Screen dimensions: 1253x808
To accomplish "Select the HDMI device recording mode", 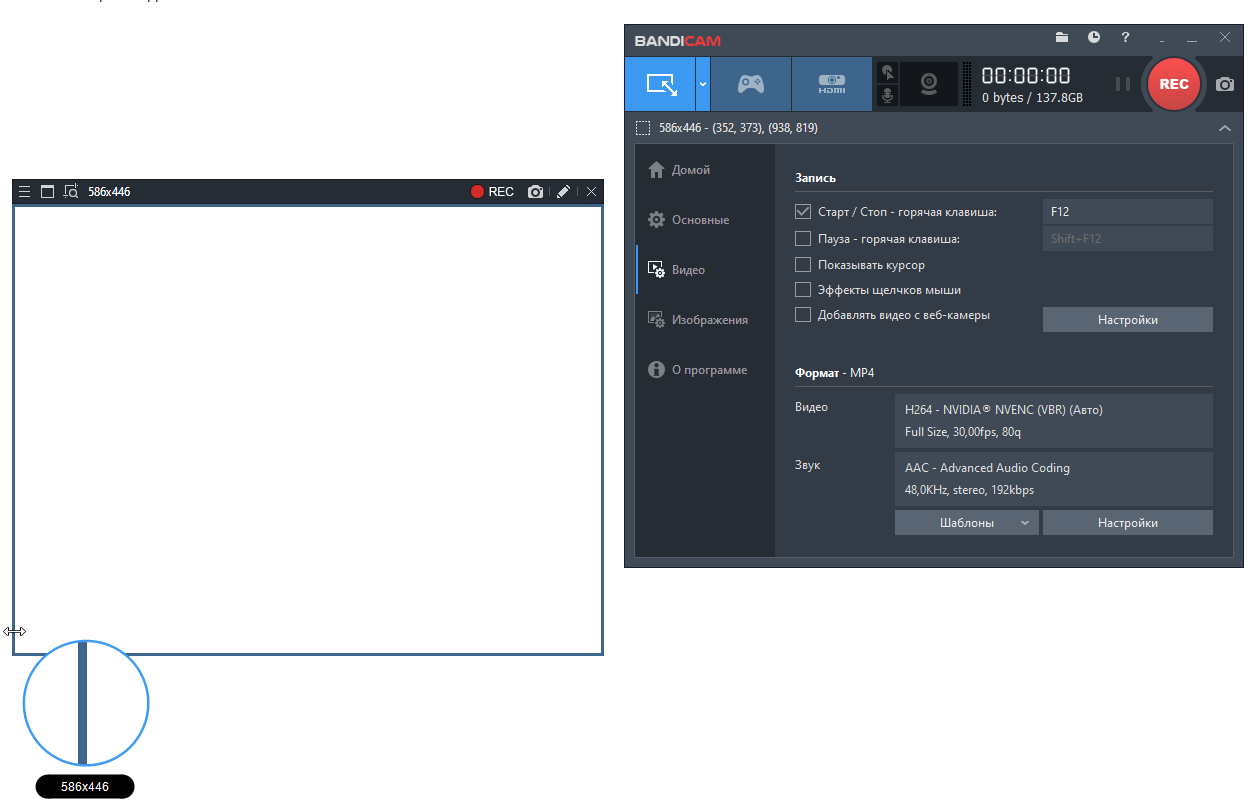I will 831,84.
